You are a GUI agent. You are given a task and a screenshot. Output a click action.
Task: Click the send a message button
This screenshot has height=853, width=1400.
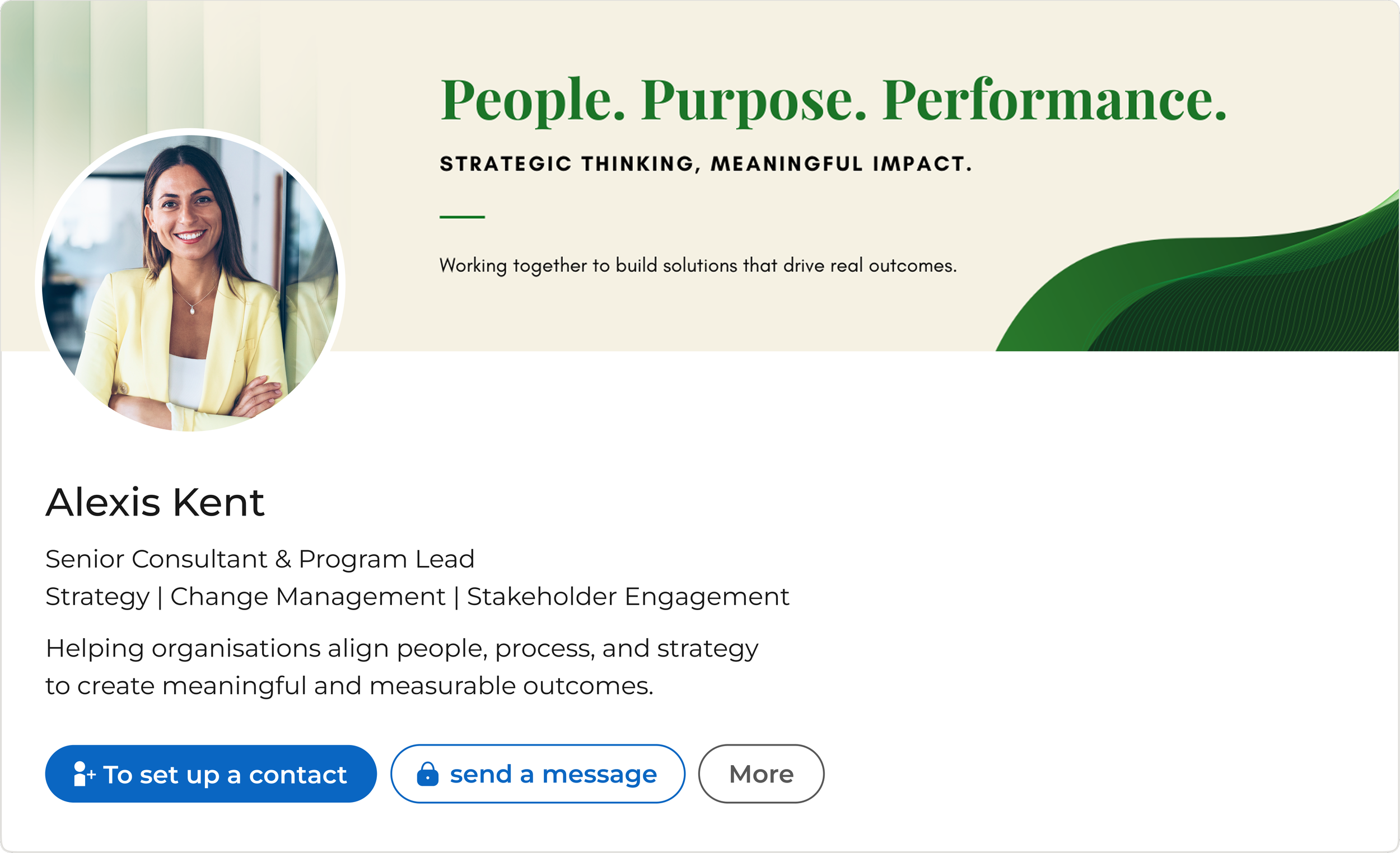click(x=538, y=774)
